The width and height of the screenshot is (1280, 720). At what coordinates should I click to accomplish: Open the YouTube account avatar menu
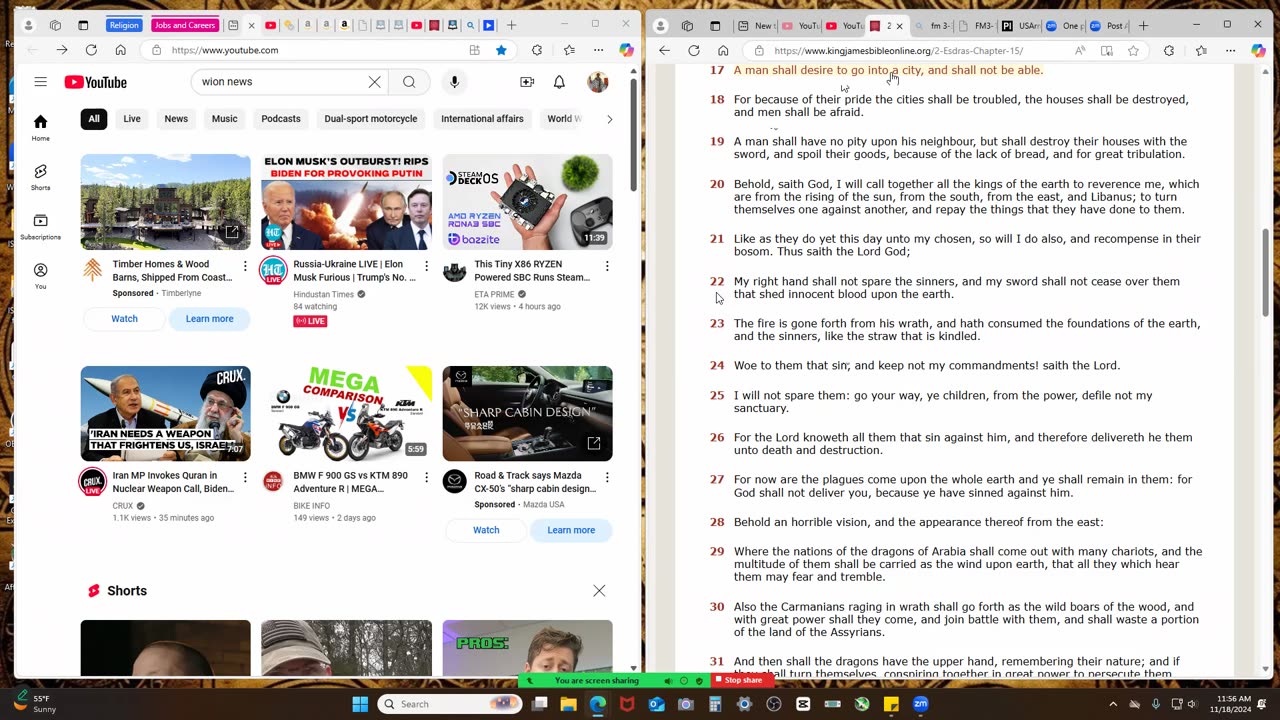(598, 82)
